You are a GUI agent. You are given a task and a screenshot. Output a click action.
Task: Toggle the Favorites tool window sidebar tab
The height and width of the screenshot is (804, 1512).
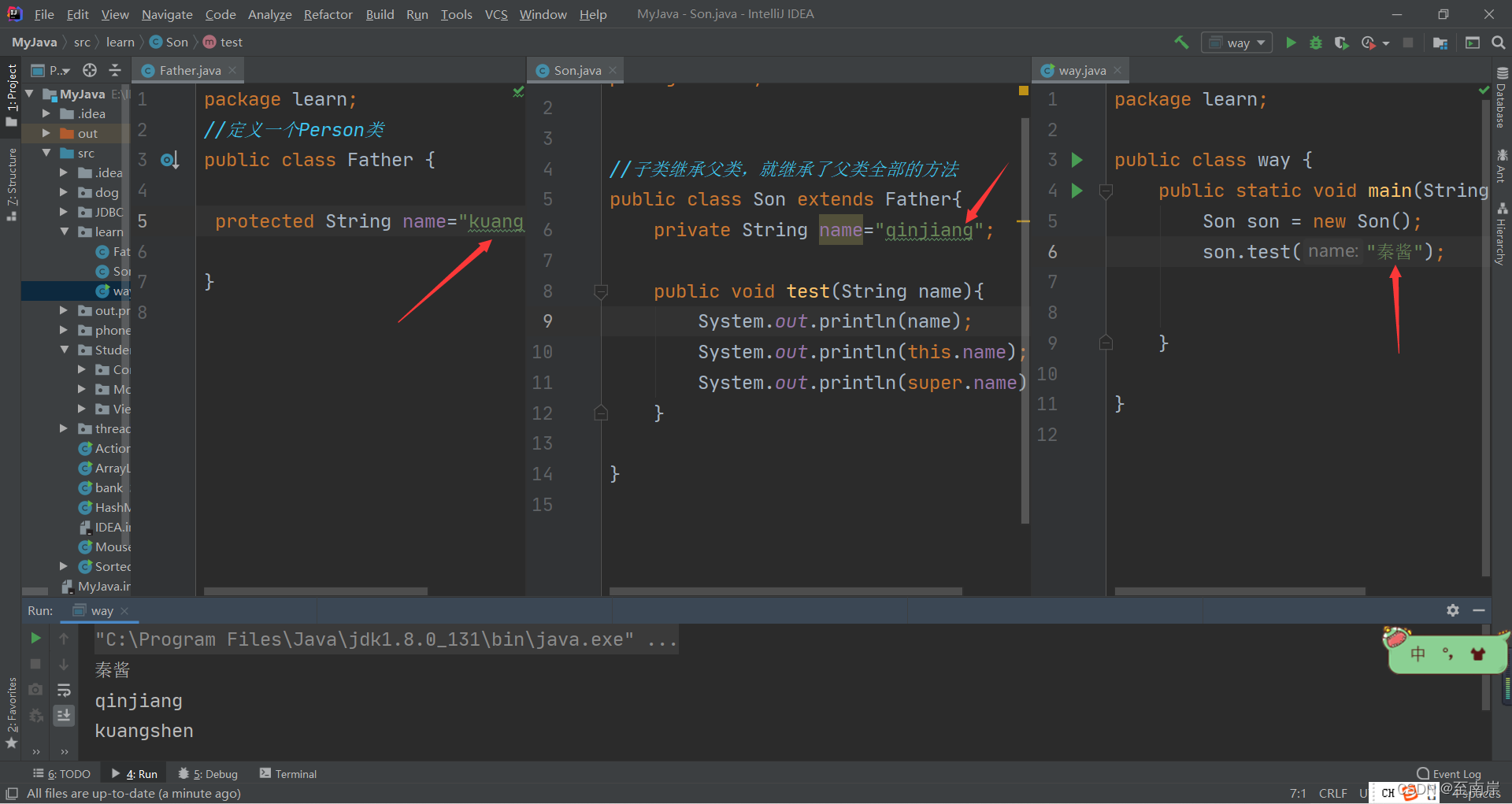tap(11, 713)
